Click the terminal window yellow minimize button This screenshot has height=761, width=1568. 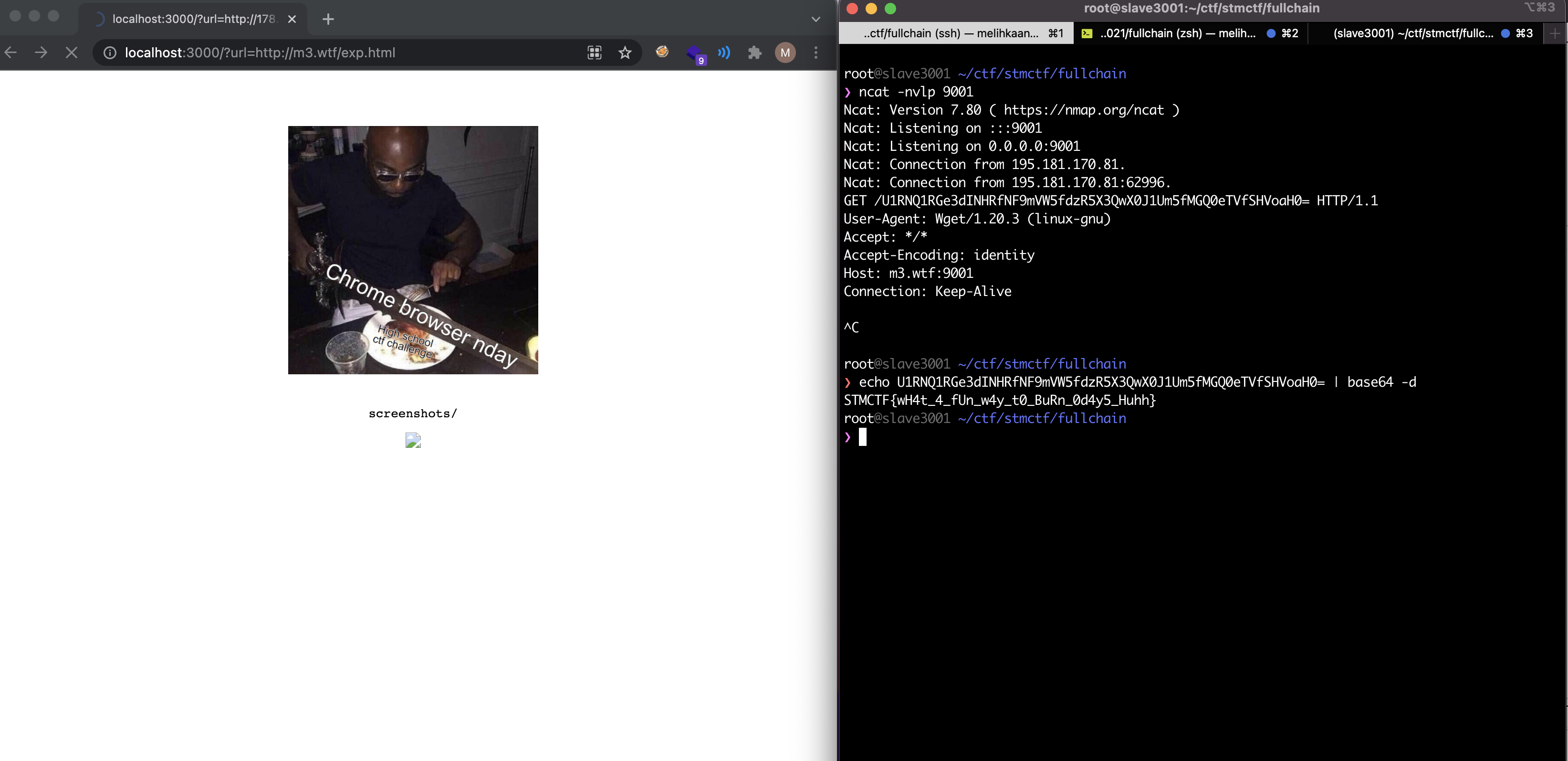click(x=871, y=9)
